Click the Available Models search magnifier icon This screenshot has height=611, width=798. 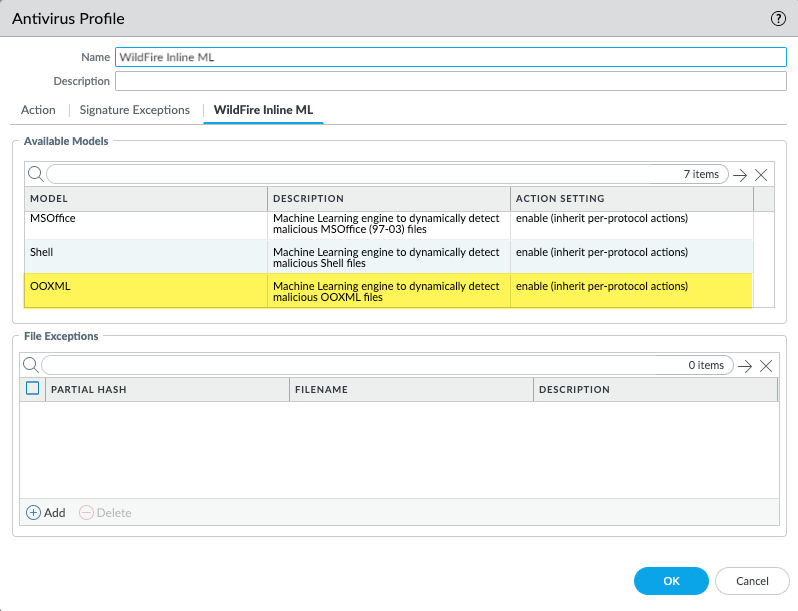click(35, 174)
